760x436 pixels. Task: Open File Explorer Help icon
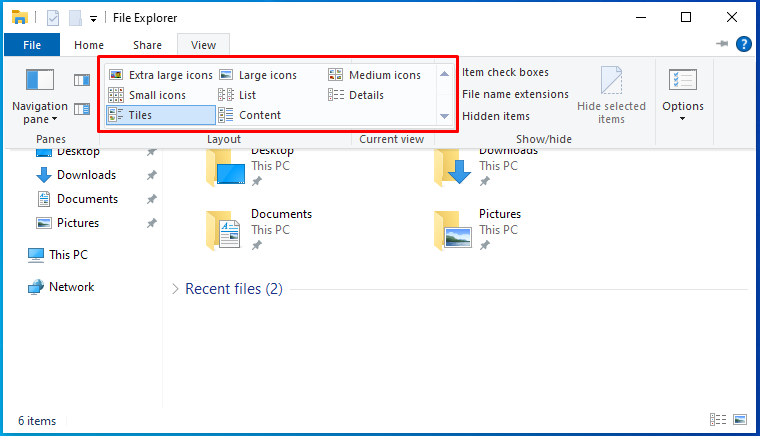click(744, 44)
